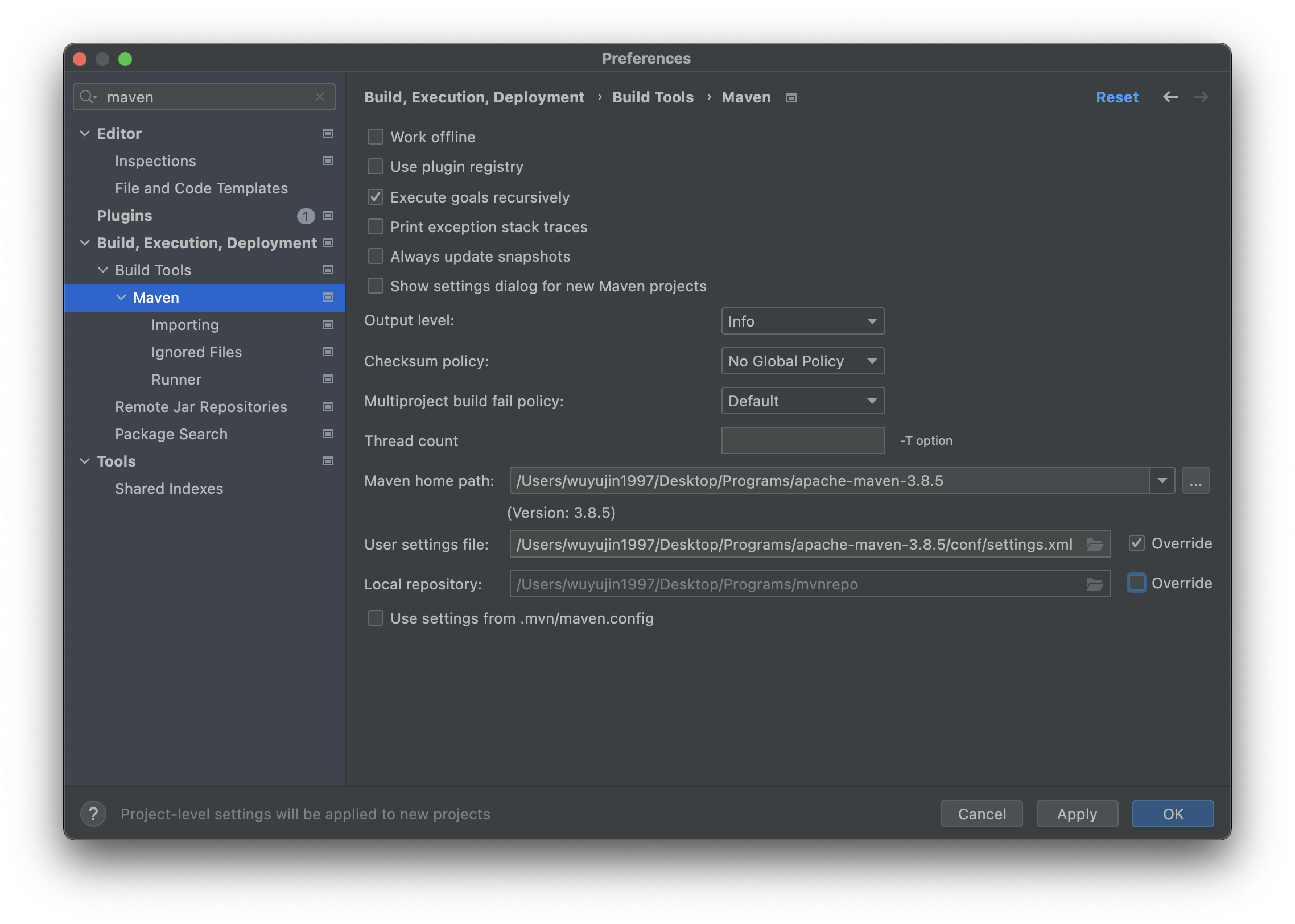Toggle Use settings from .mvn/maven.config
Screen dimensions: 1295x924
376,618
